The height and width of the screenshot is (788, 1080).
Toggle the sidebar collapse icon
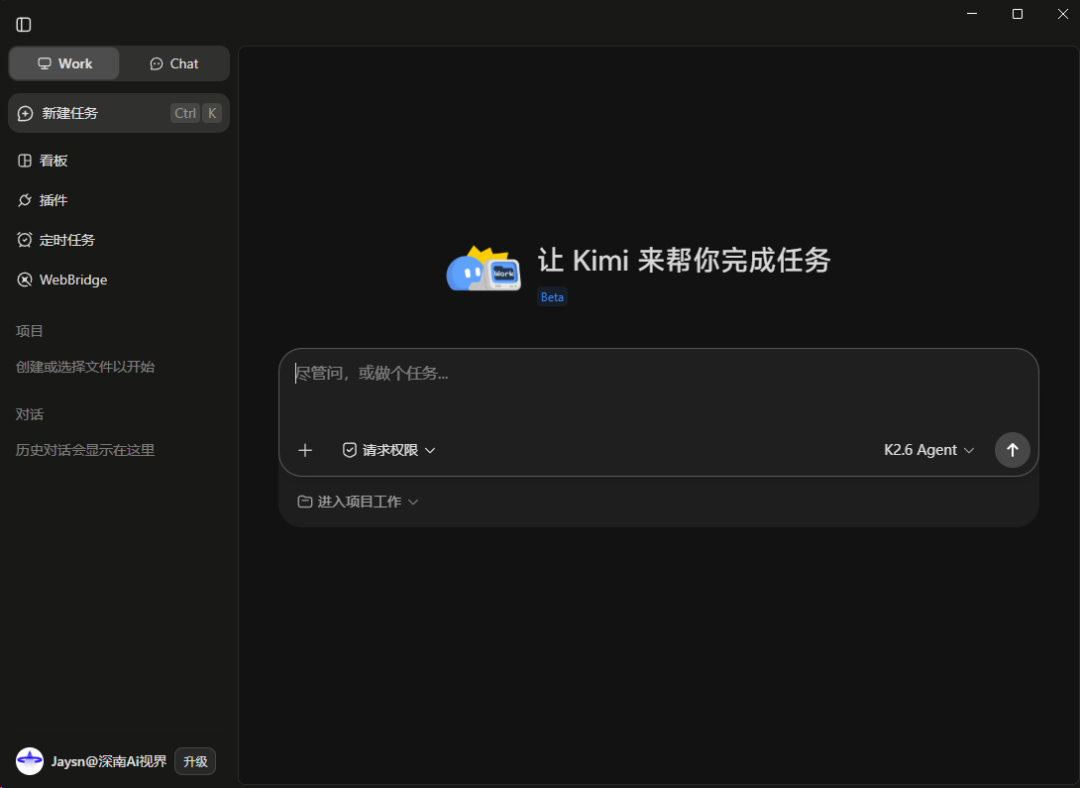[x=23, y=25]
